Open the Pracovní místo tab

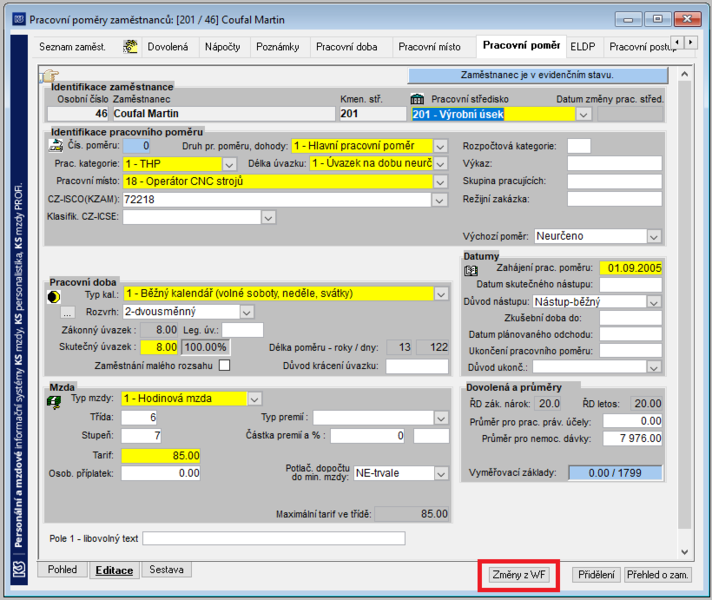point(429,47)
